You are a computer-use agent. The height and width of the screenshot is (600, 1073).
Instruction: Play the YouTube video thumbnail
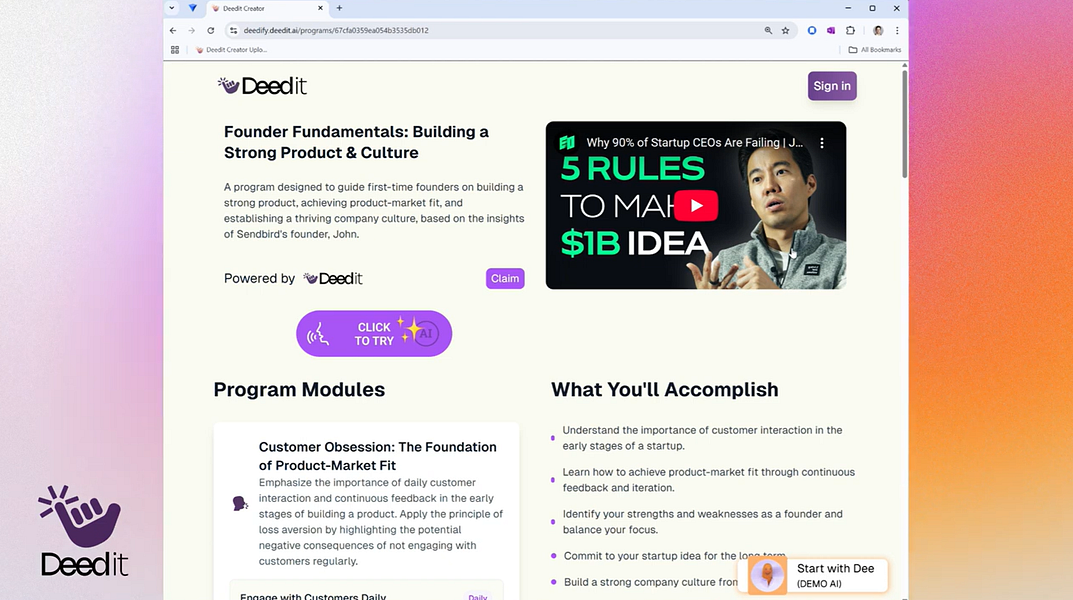(x=696, y=205)
